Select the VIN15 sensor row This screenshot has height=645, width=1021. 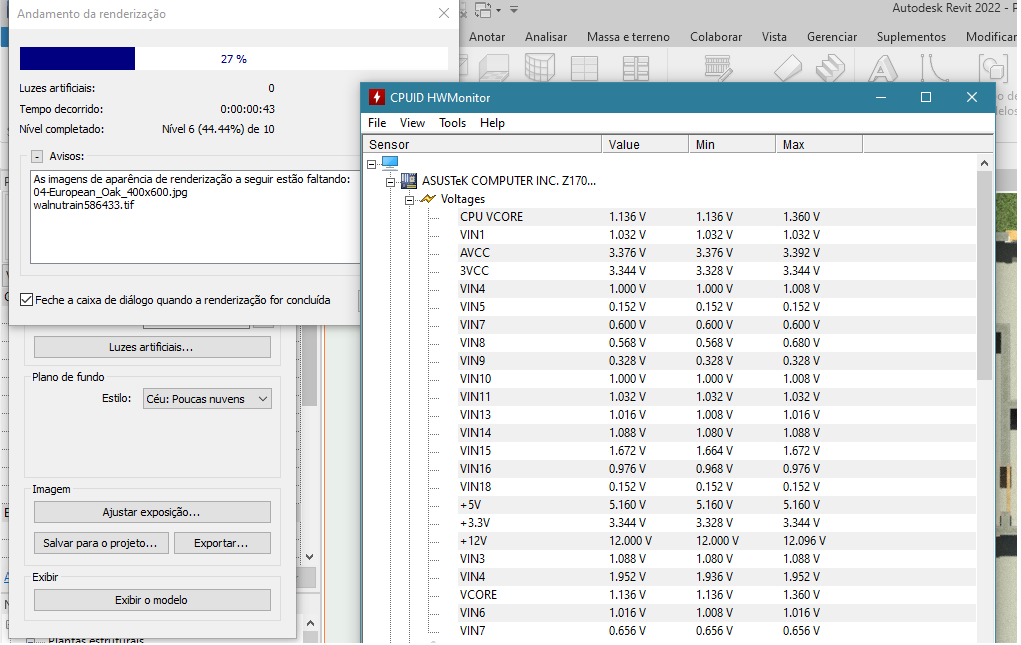pos(716,450)
